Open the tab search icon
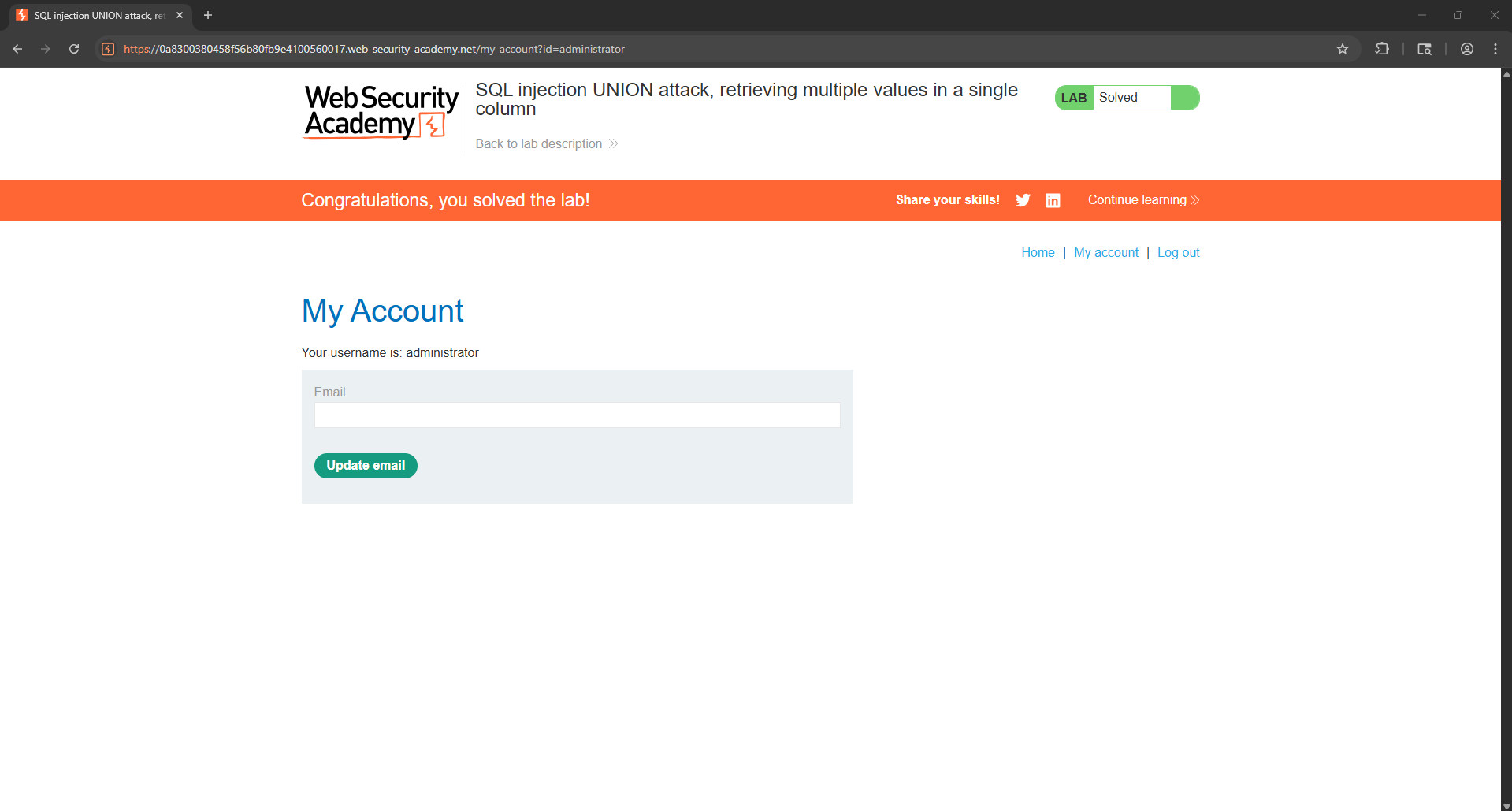 tap(1425, 49)
